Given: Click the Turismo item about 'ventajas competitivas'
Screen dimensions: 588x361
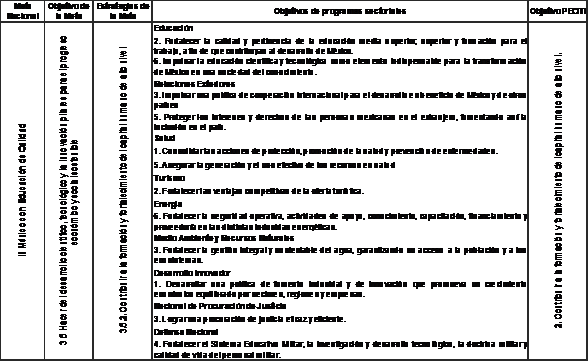Looking at the screenshot, I should point(258,191).
